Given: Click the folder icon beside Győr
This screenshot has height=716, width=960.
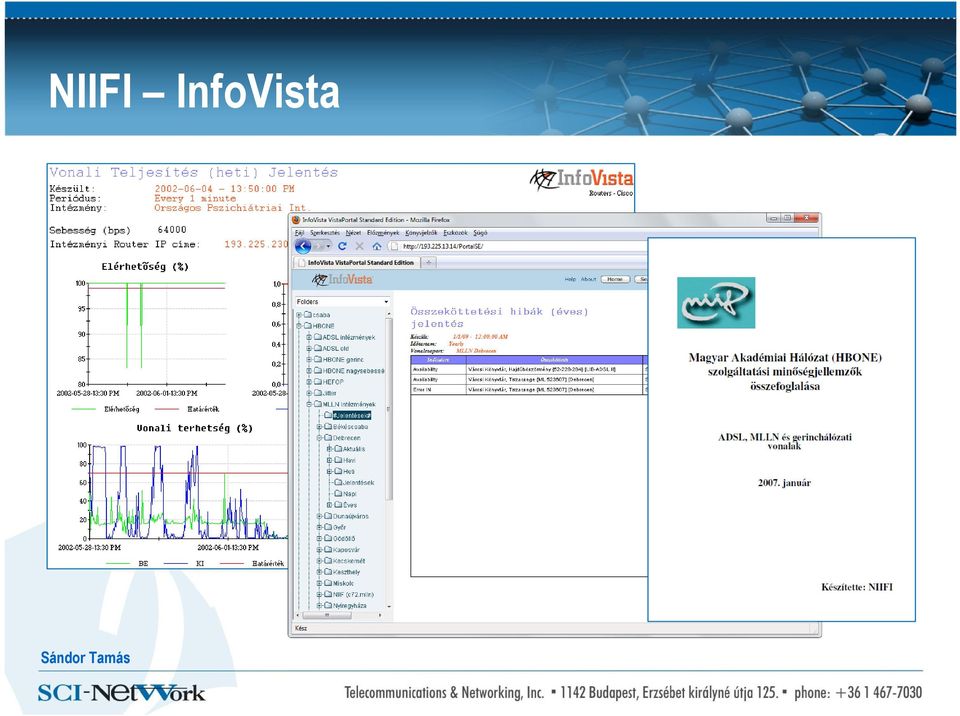Looking at the screenshot, I should pyautogui.click(x=328, y=527).
